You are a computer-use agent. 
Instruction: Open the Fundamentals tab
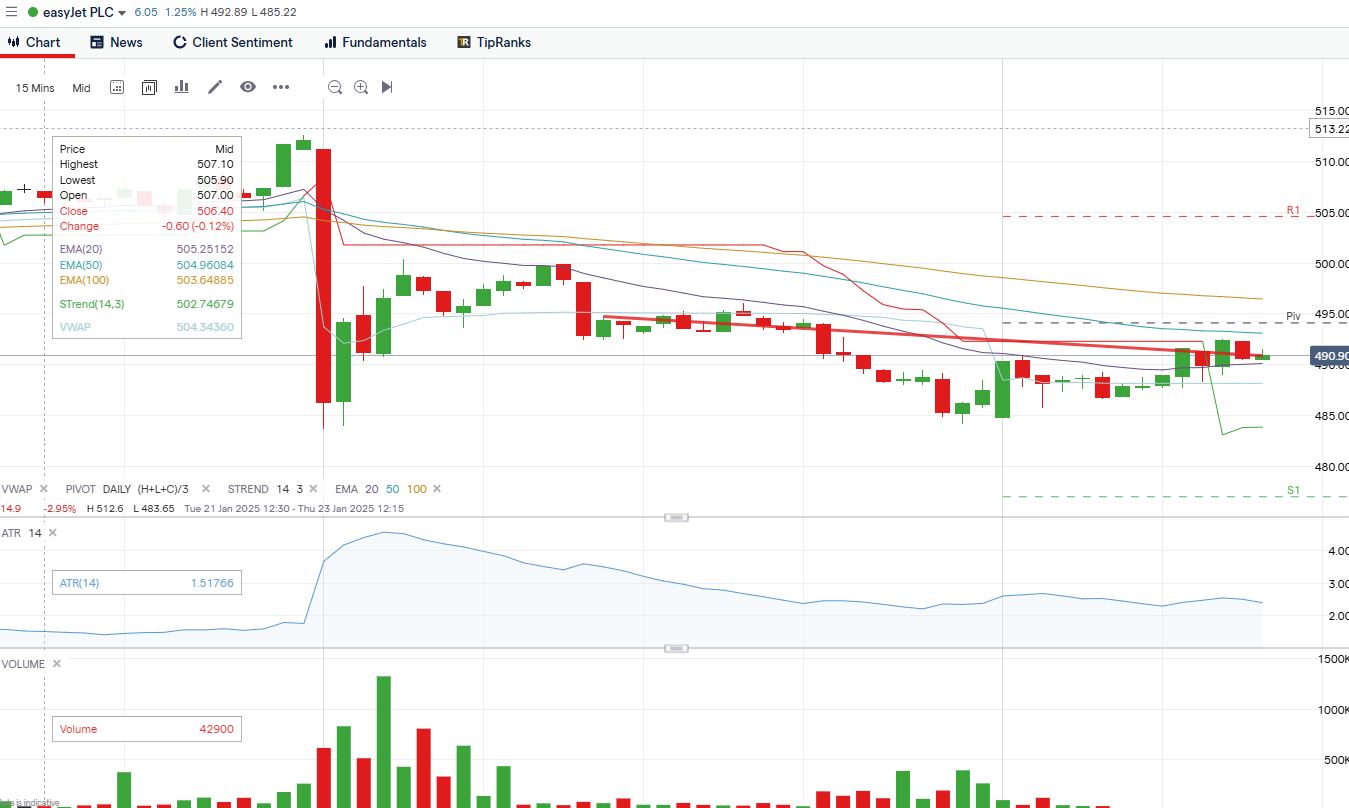[375, 42]
